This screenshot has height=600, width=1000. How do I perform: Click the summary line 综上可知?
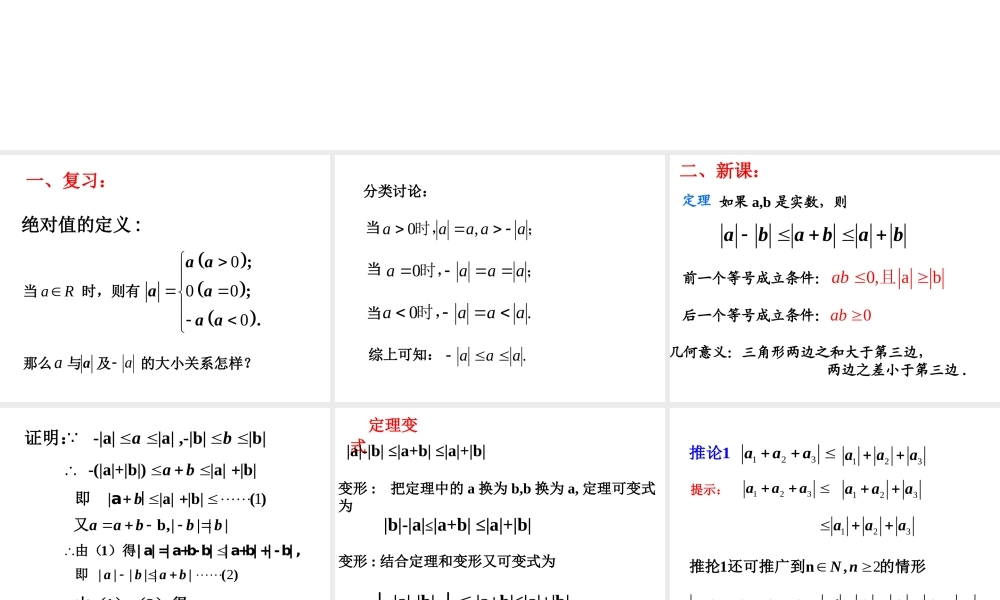pyautogui.click(x=448, y=355)
